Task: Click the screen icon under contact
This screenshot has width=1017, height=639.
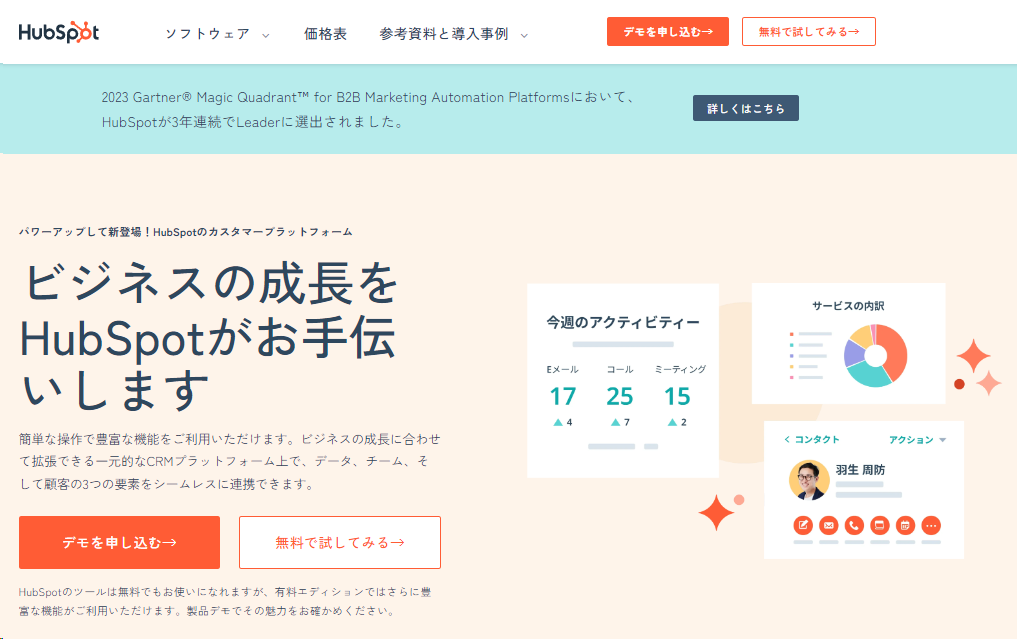Action: (879, 525)
